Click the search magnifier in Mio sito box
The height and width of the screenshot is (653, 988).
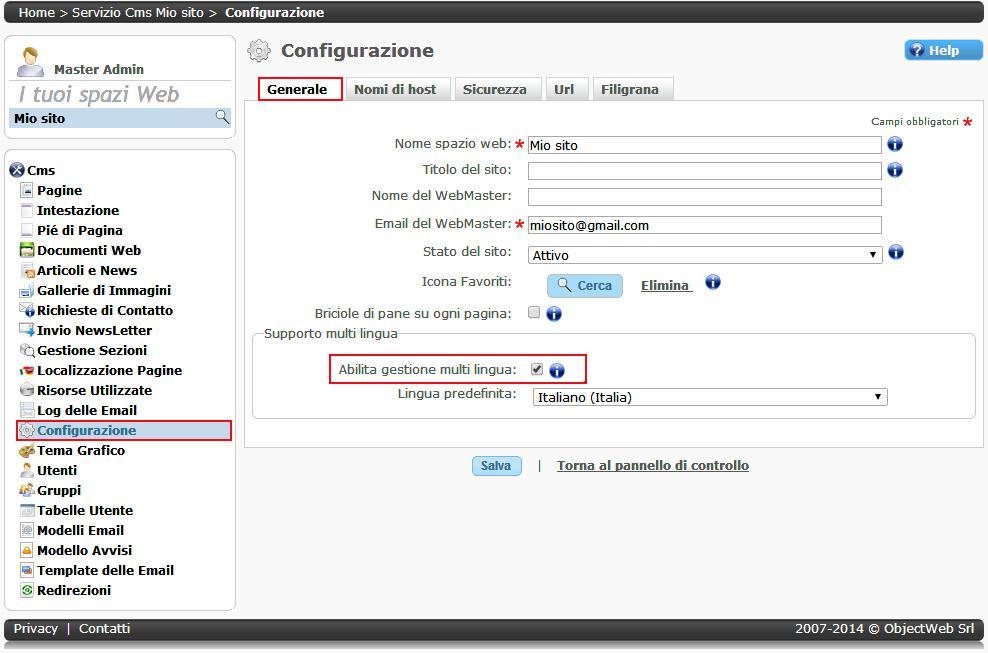(x=222, y=117)
